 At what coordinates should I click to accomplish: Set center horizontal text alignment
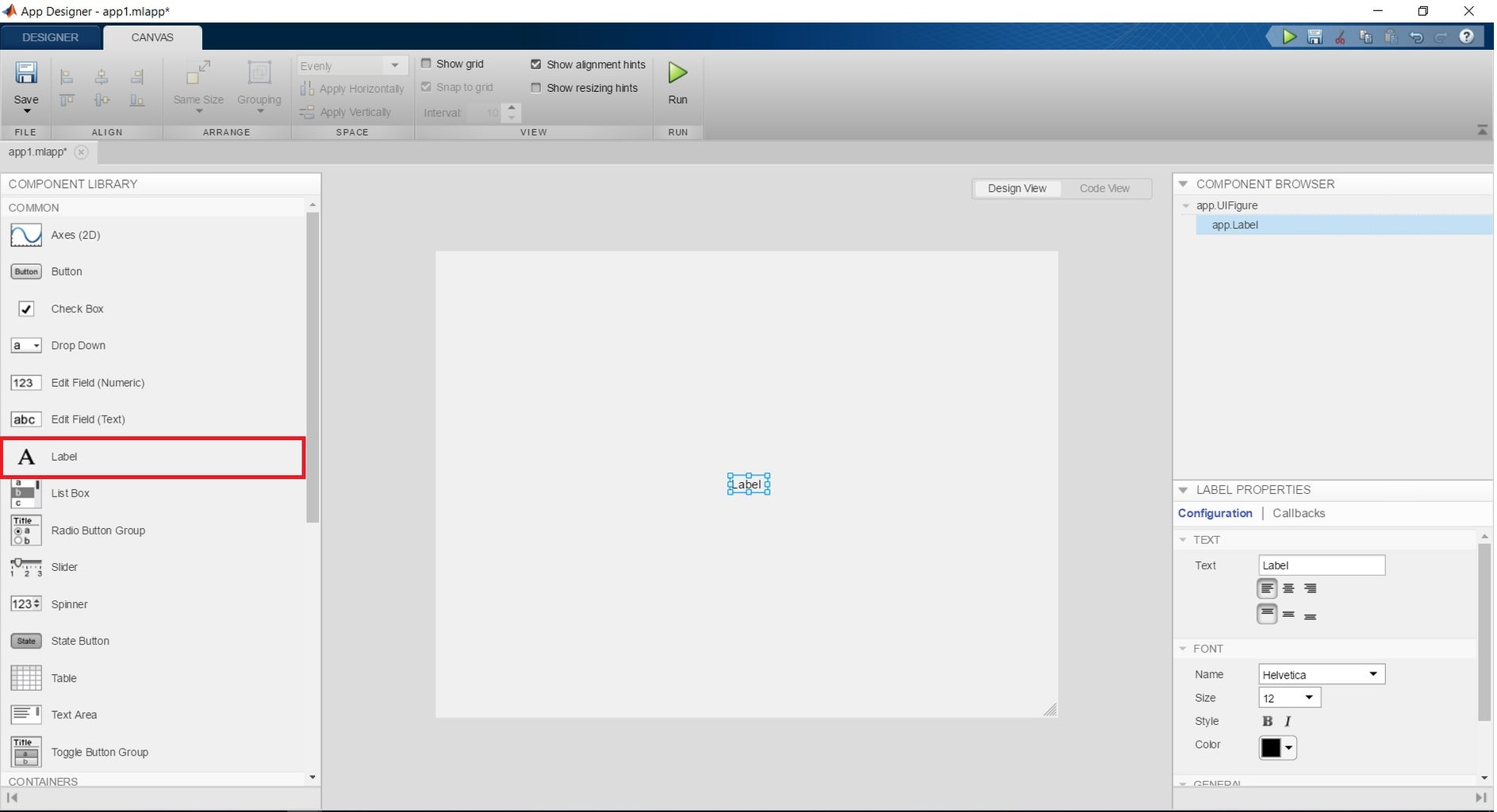point(1288,588)
